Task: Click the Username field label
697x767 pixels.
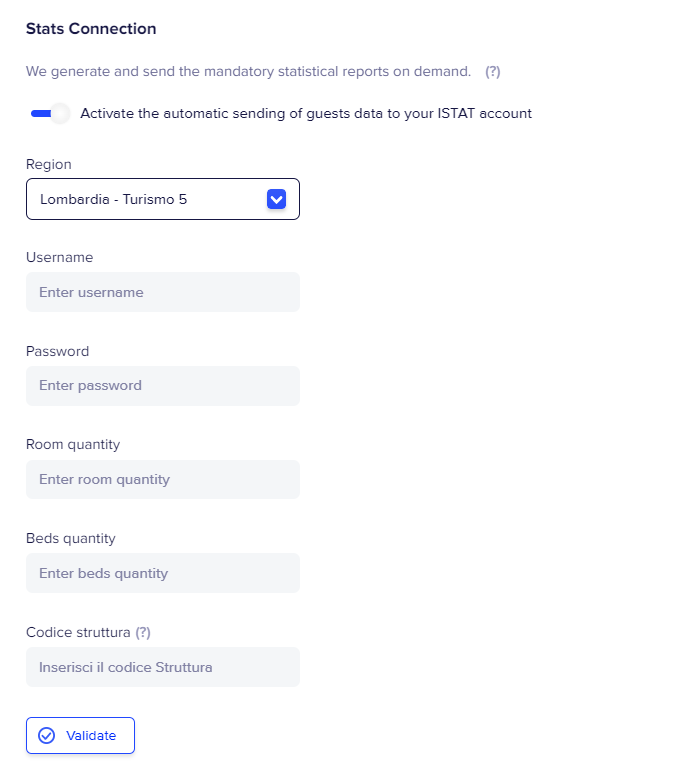Action: pos(59,257)
